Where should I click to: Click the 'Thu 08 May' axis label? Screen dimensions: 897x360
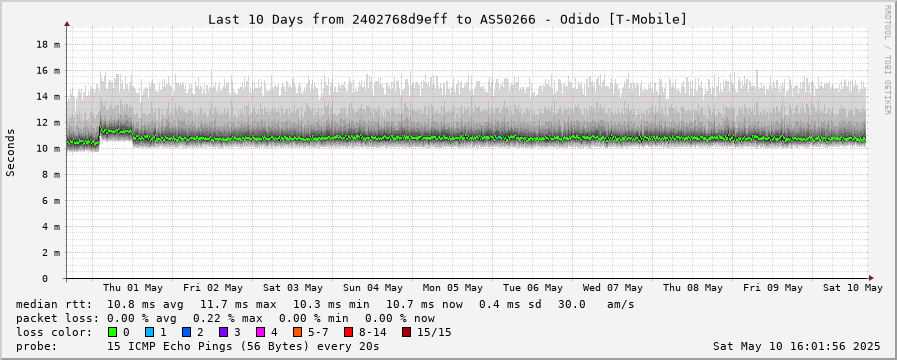[693, 288]
